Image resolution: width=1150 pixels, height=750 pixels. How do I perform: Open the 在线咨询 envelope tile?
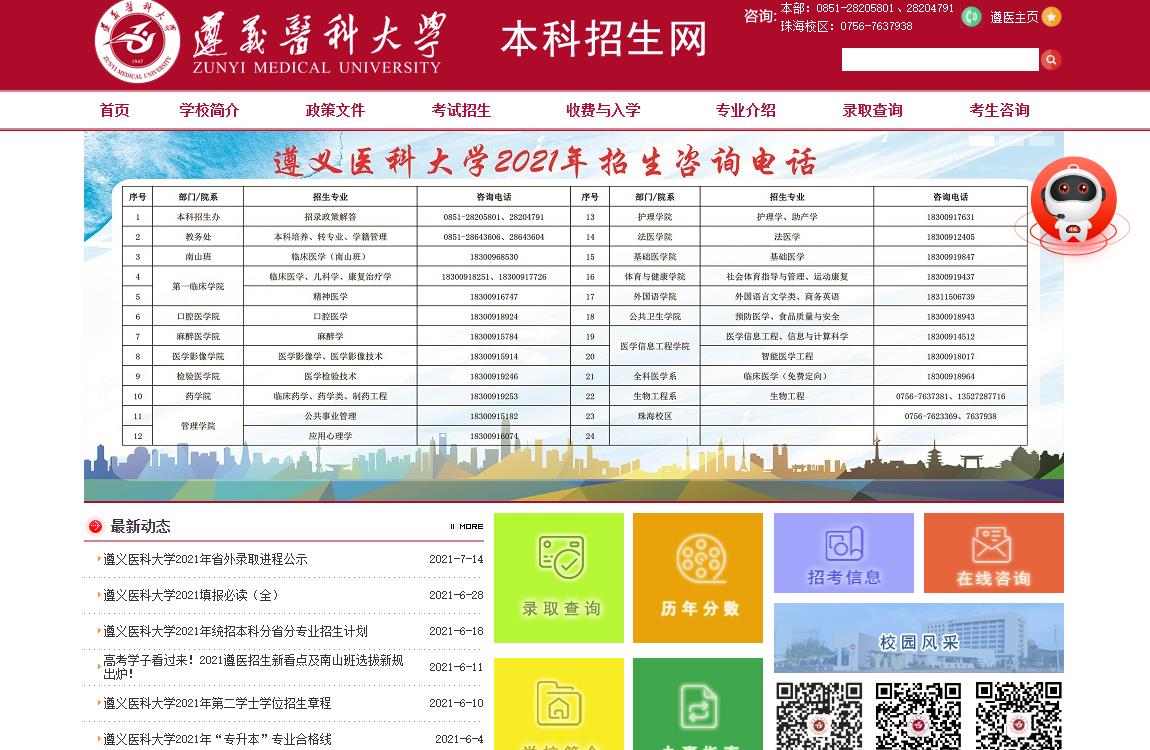994,553
